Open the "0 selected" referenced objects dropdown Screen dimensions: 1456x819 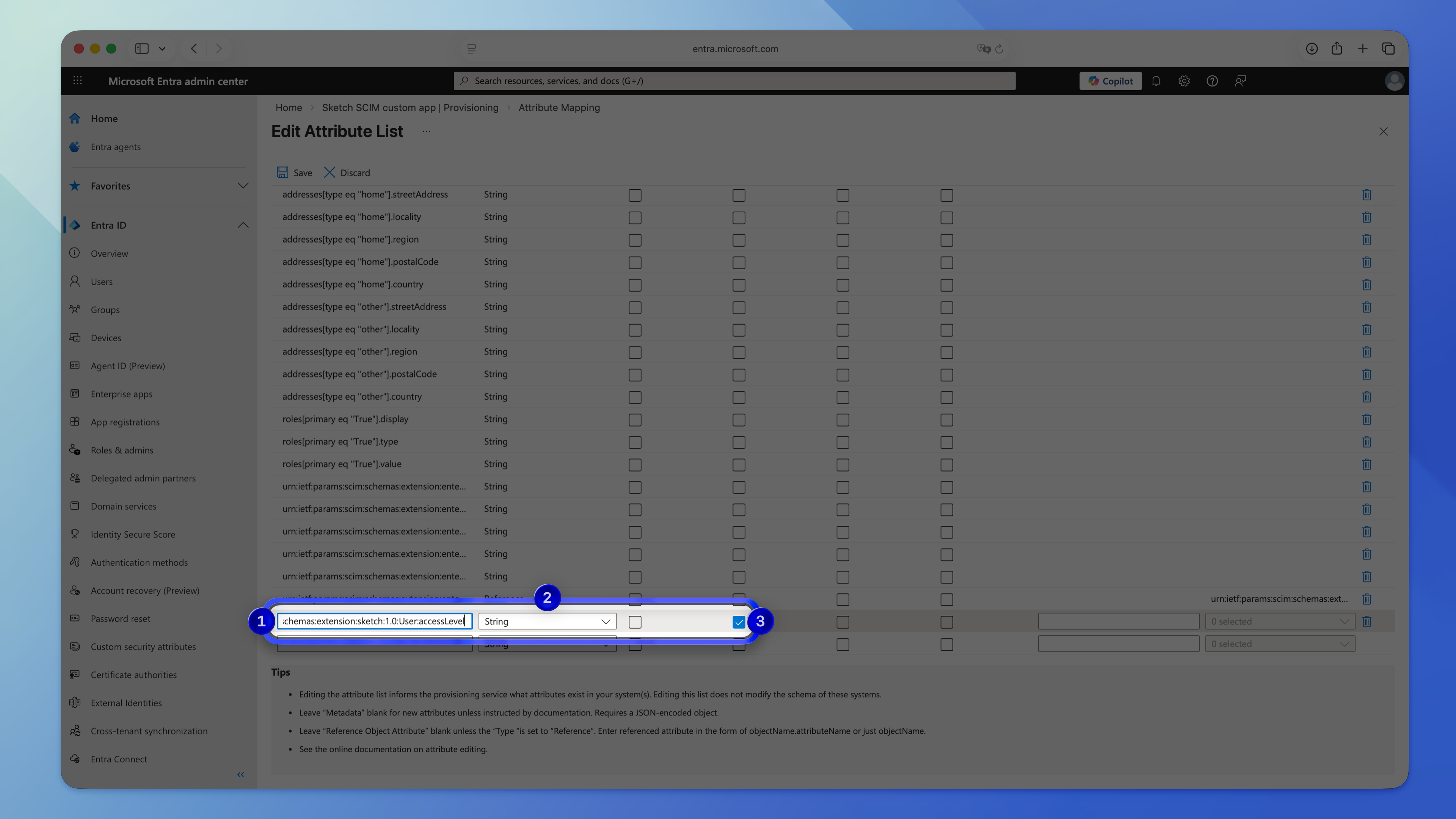pyautogui.click(x=1279, y=621)
